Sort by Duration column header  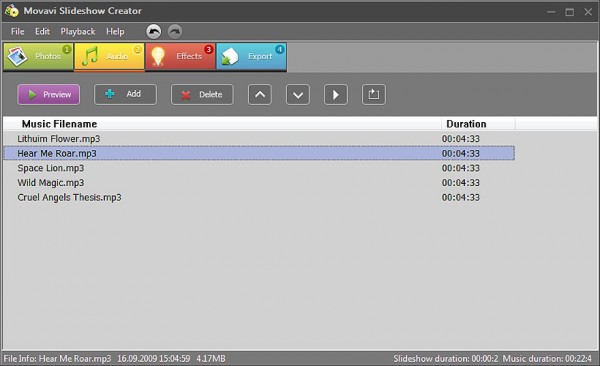point(466,124)
